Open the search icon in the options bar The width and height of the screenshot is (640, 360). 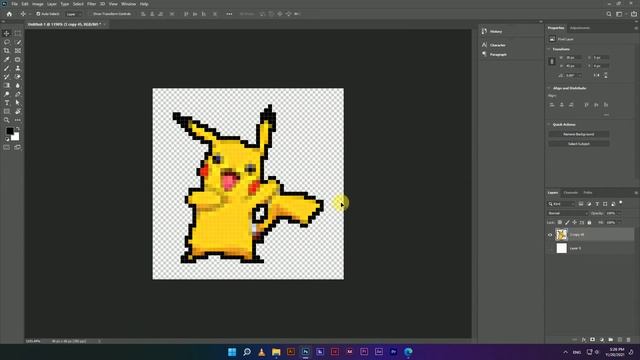tap(609, 14)
